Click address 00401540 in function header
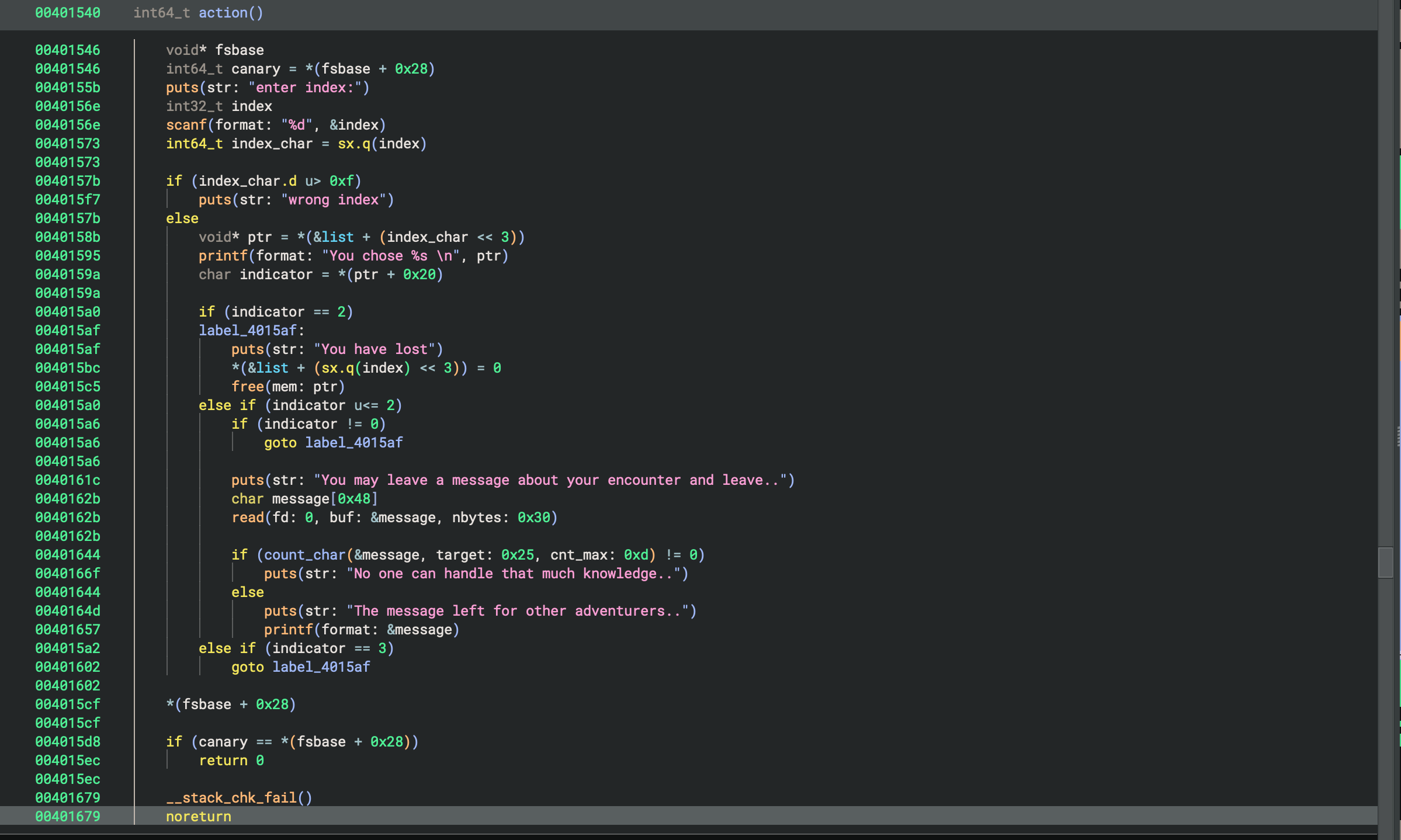Image resolution: width=1401 pixels, height=840 pixels. [68, 13]
